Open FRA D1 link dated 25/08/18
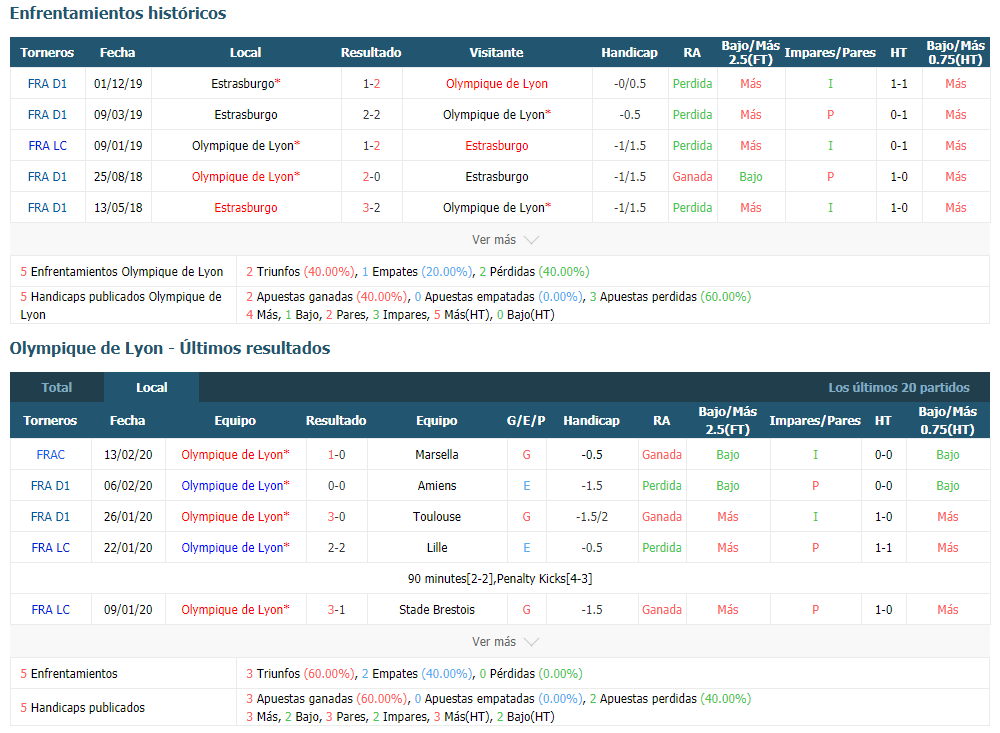Image resolution: width=1000 pixels, height=733 pixels. click(47, 177)
